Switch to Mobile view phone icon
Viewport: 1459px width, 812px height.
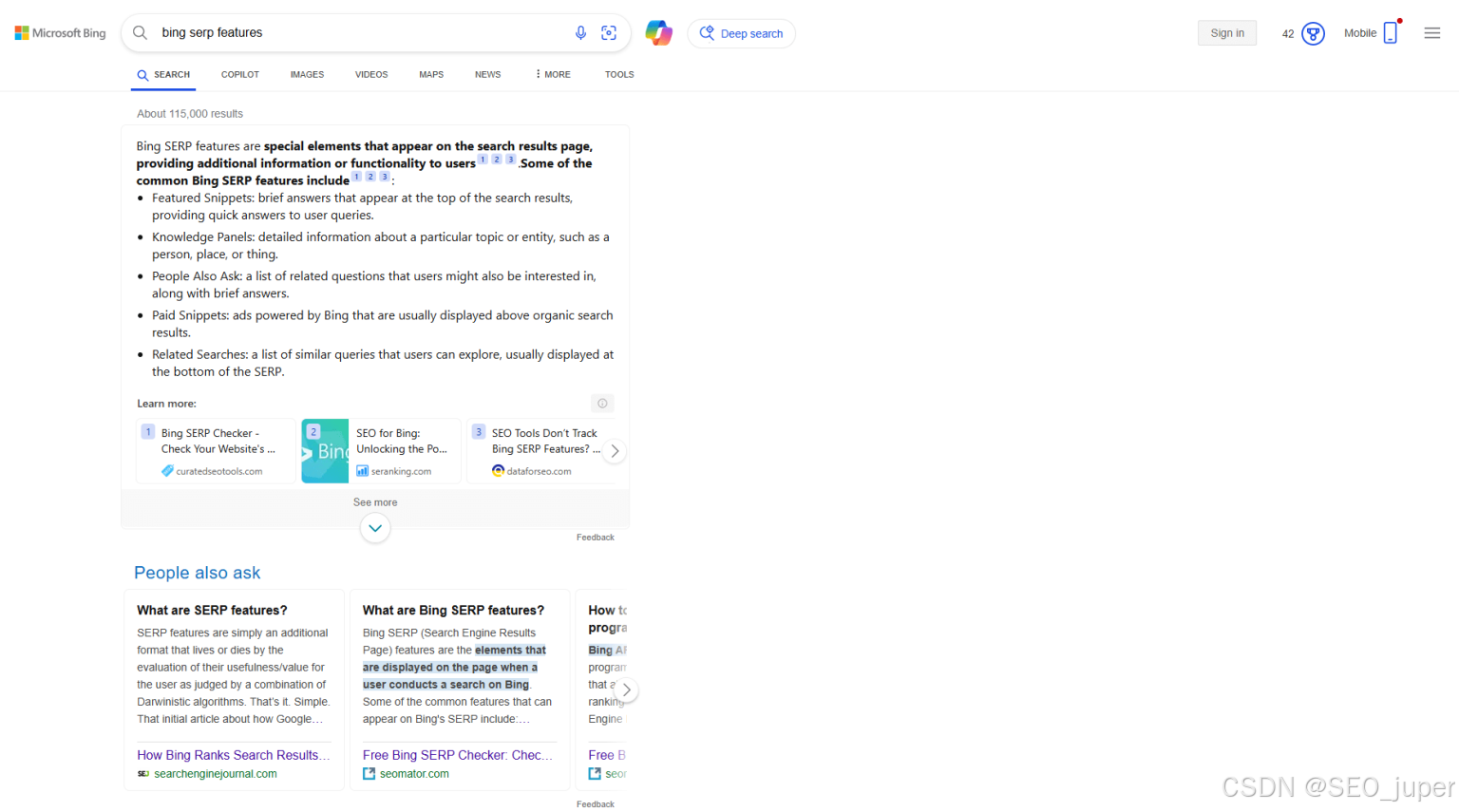tap(1391, 32)
